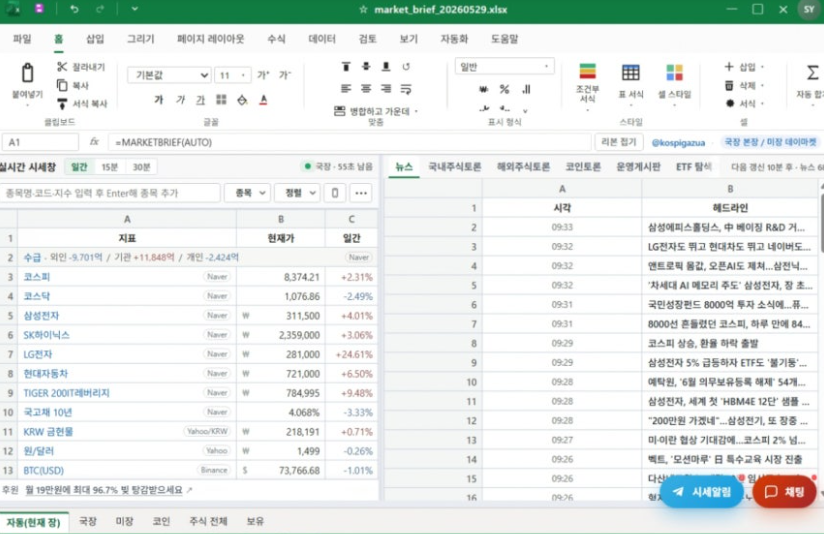The width and height of the screenshot is (824, 534).
Task: Select the 일간 interval option
Action: point(79,167)
